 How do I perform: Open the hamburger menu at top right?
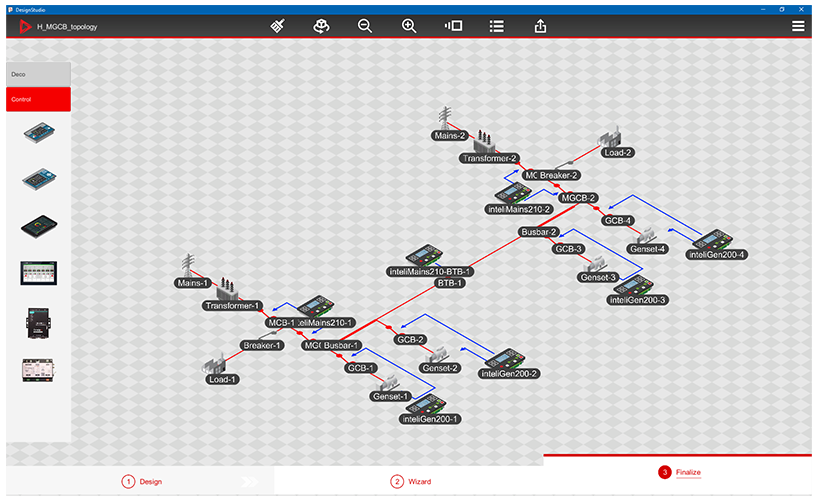coord(798,27)
